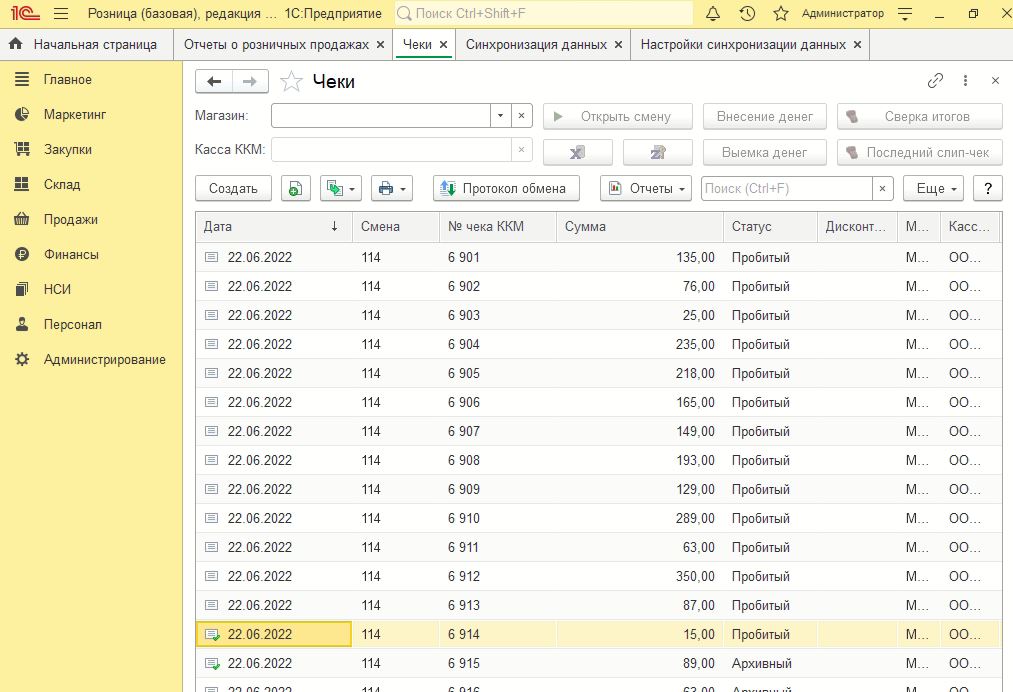Open the help question mark button
The width and height of the screenshot is (1013, 692).
(x=987, y=188)
